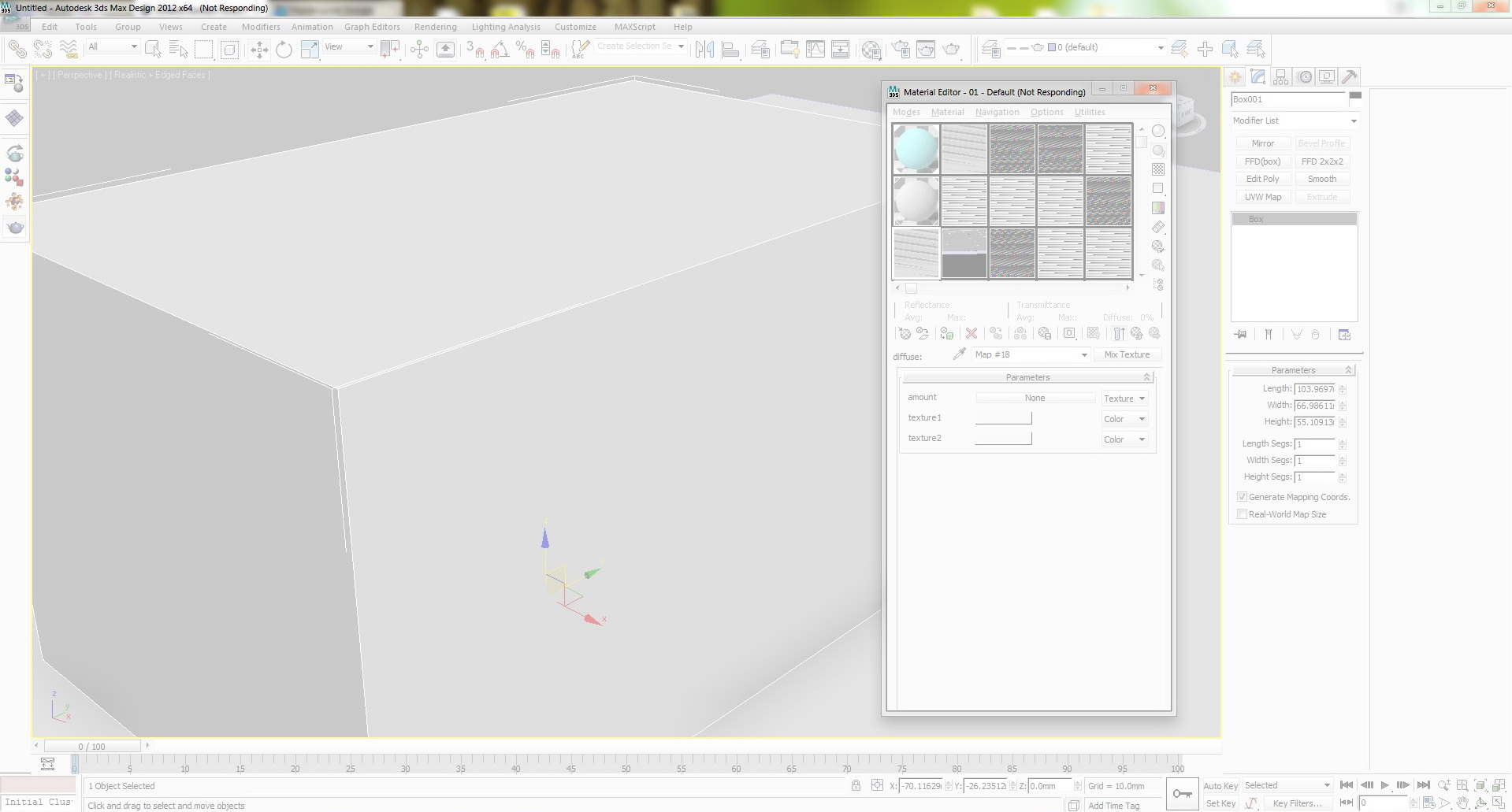The height and width of the screenshot is (812, 1512).
Task: Create New Layer icon
Action: point(1180,50)
